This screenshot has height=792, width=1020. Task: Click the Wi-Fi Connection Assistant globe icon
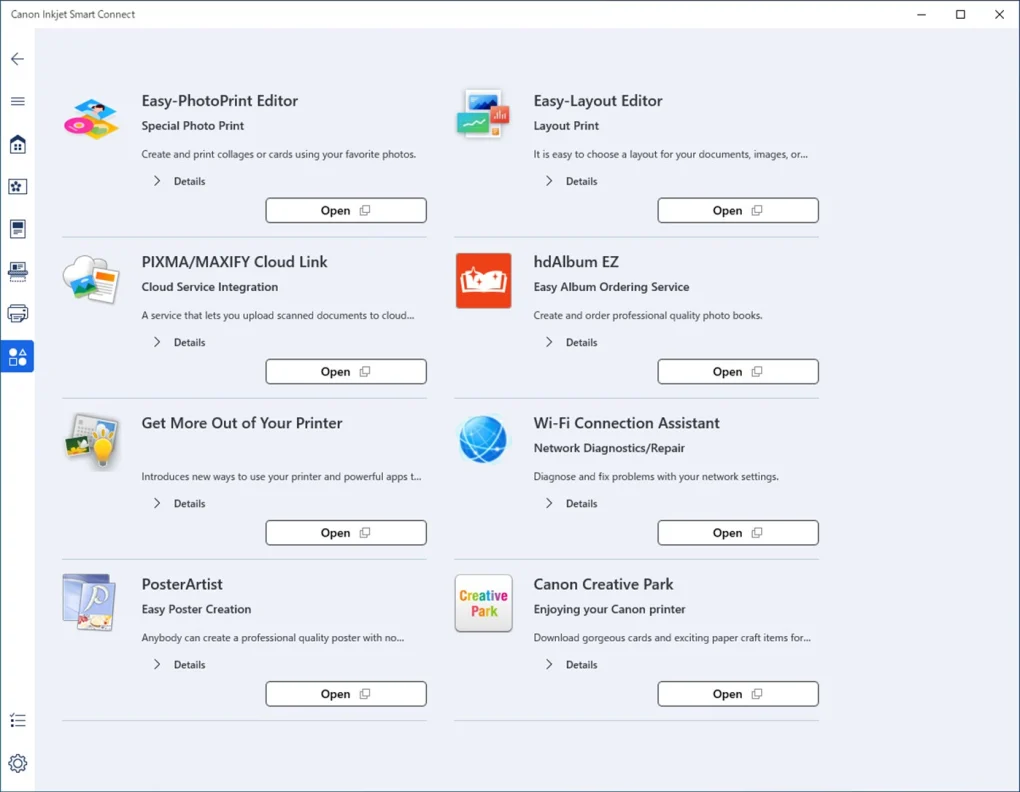[483, 441]
